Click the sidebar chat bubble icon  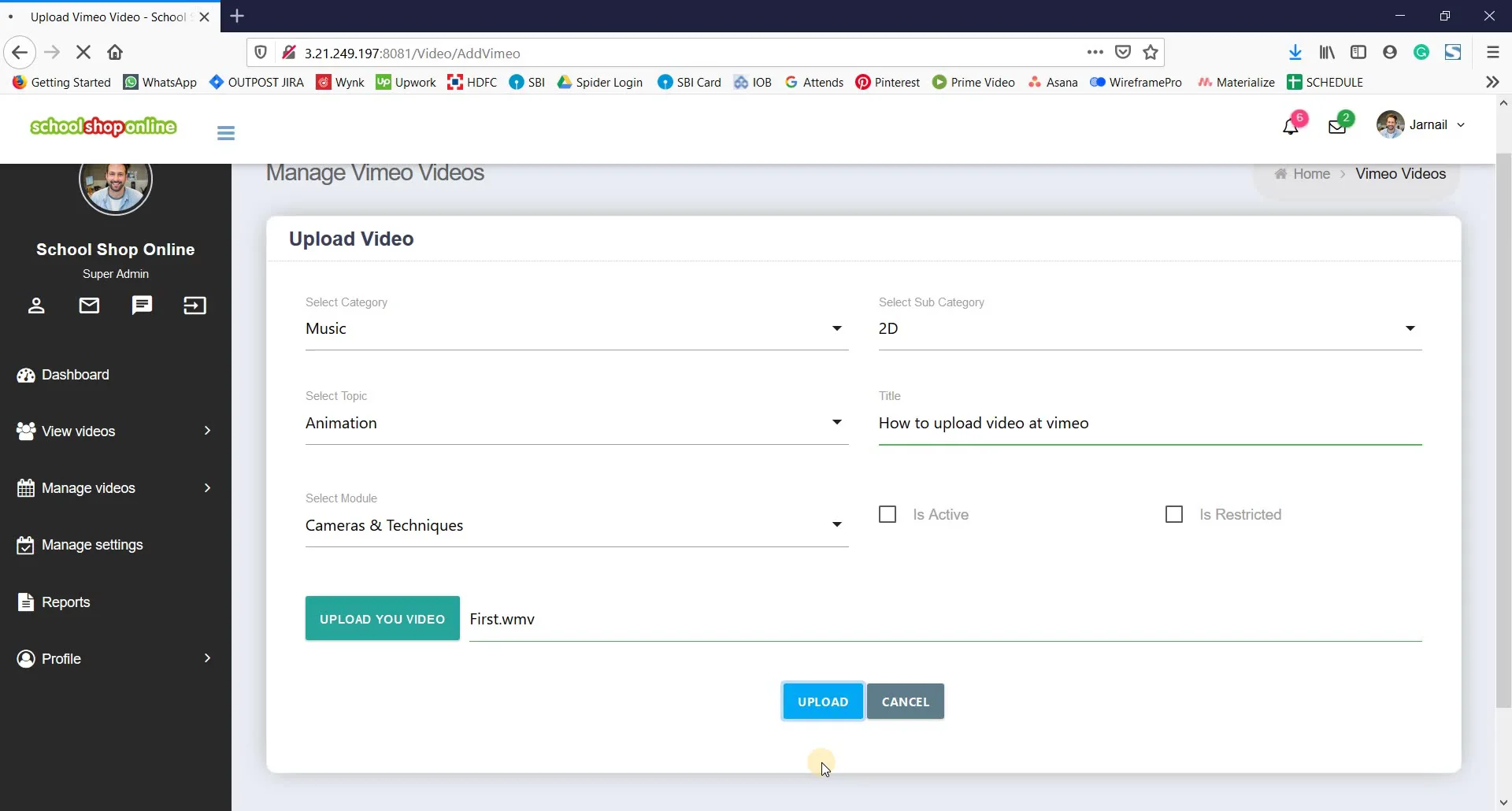(142, 306)
